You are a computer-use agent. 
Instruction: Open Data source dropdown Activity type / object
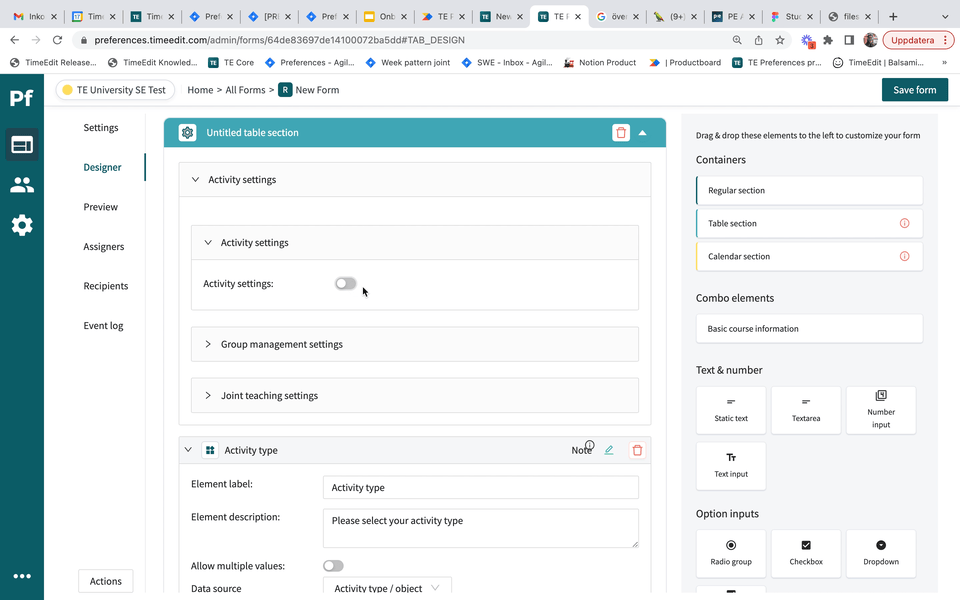click(x=387, y=588)
